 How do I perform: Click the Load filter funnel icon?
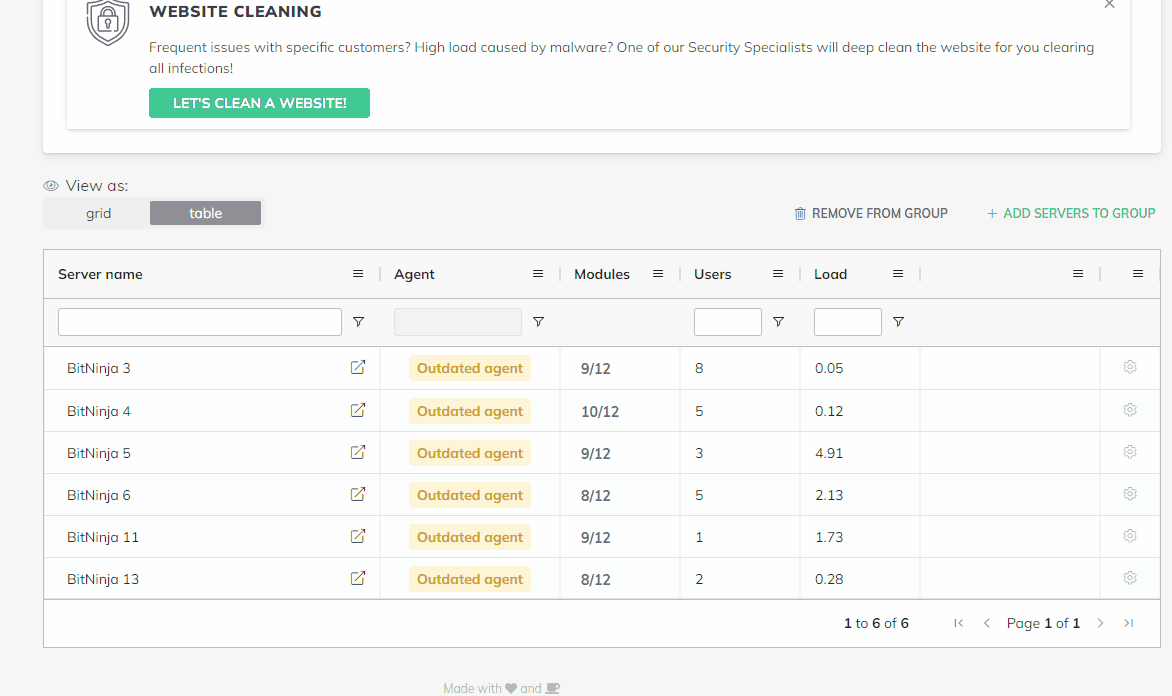pyautogui.click(x=898, y=321)
